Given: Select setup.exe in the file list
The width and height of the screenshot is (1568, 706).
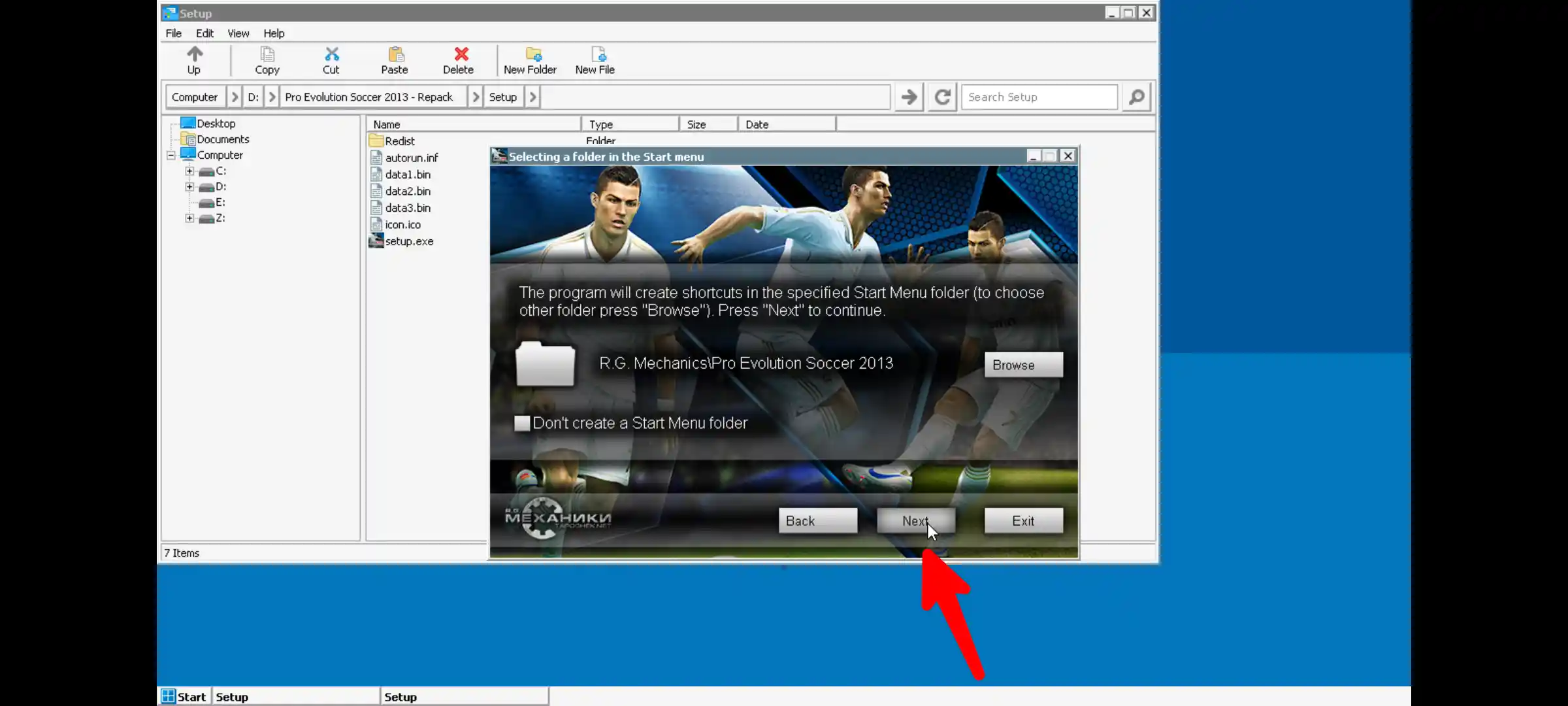Looking at the screenshot, I should tap(408, 241).
